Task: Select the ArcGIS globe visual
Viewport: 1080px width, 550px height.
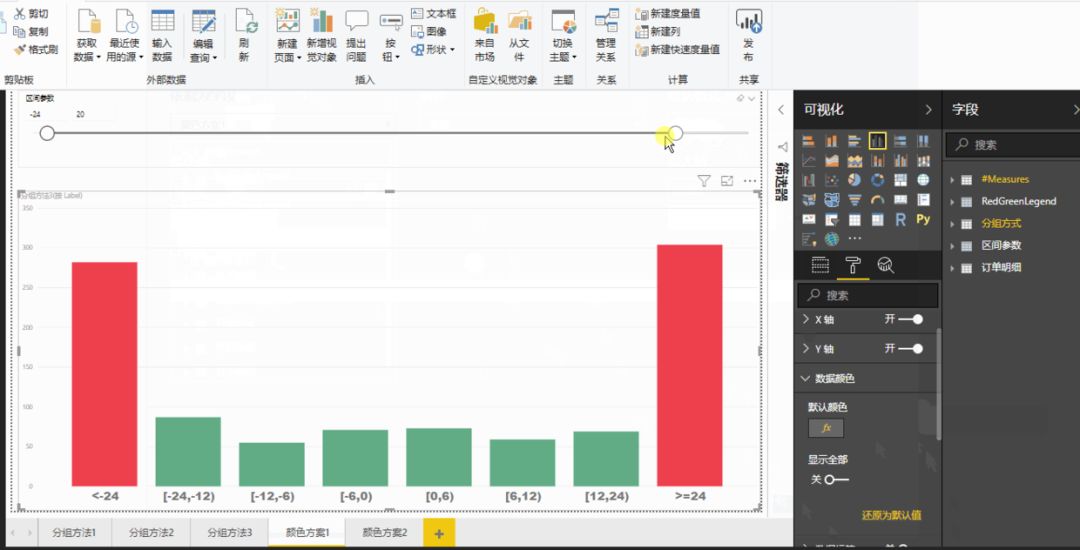Action: [x=832, y=240]
